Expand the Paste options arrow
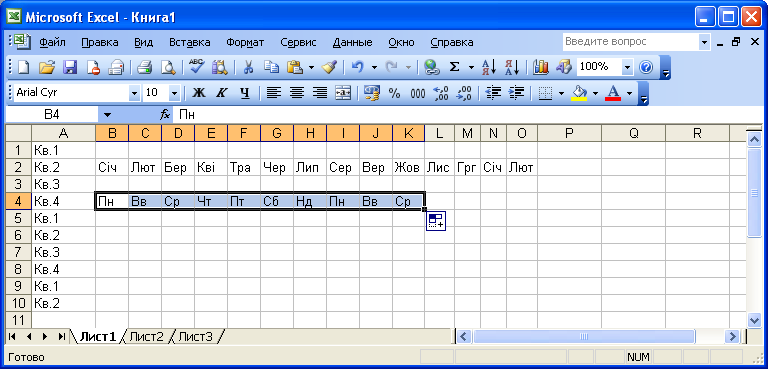Viewport: 768px width, 369px height. click(x=311, y=67)
